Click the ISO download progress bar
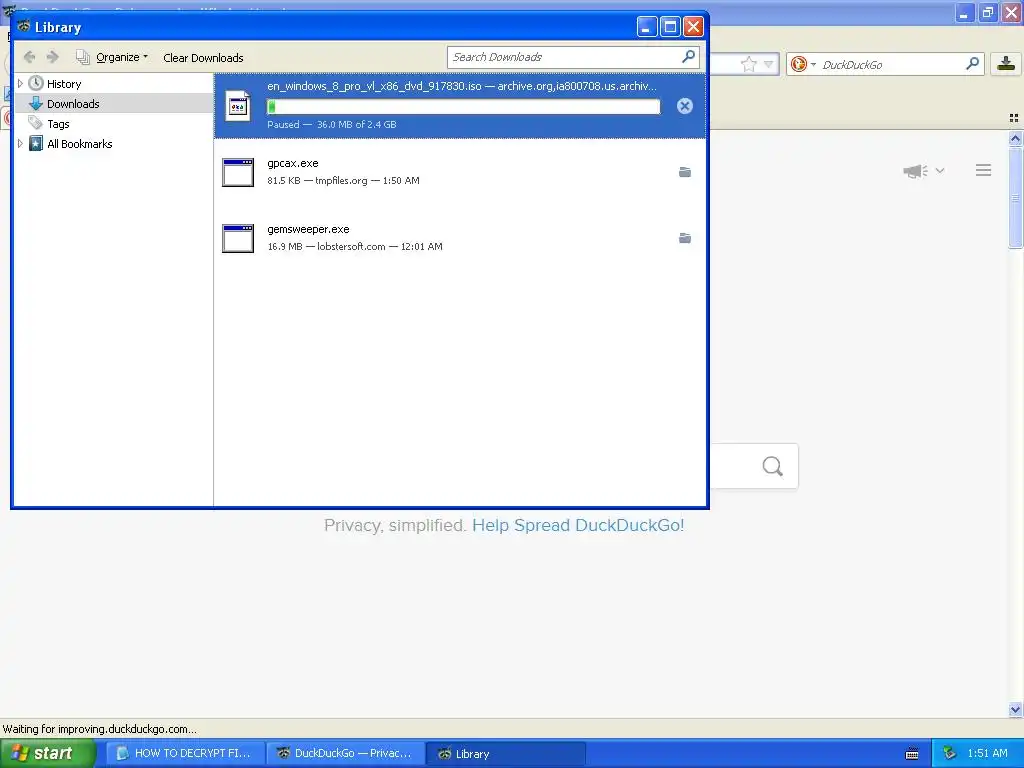This screenshot has height=768, width=1024. (x=464, y=106)
